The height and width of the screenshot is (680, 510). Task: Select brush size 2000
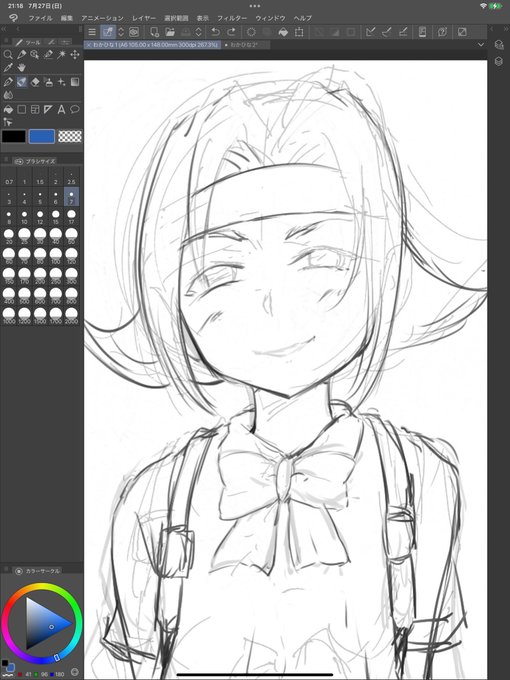pos(71,316)
